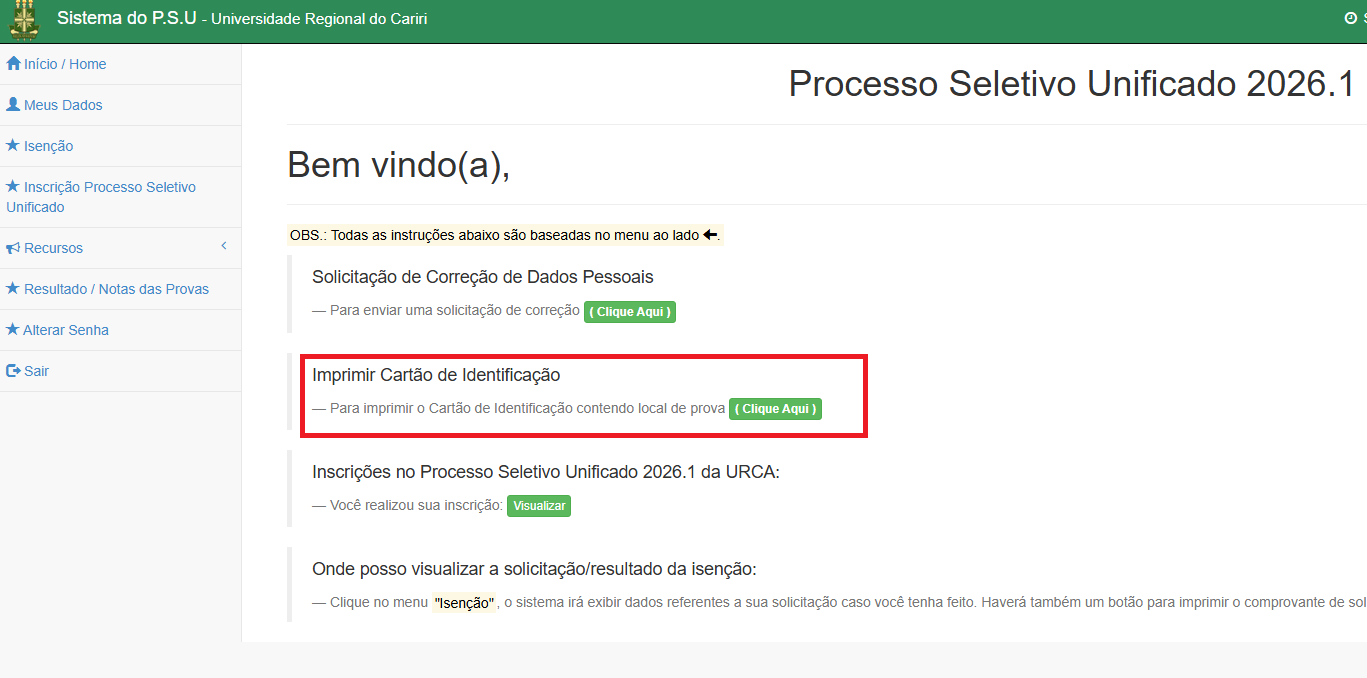Click the star icon beside Resultado / Notas
Image resolution: width=1367 pixels, height=678 pixels.
point(13,289)
